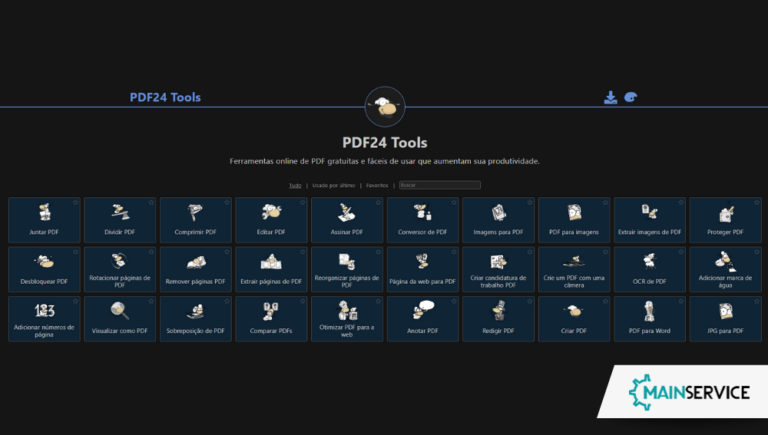The height and width of the screenshot is (435, 768).
Task: Click the Buscar search field
Action: pos(440,185)
